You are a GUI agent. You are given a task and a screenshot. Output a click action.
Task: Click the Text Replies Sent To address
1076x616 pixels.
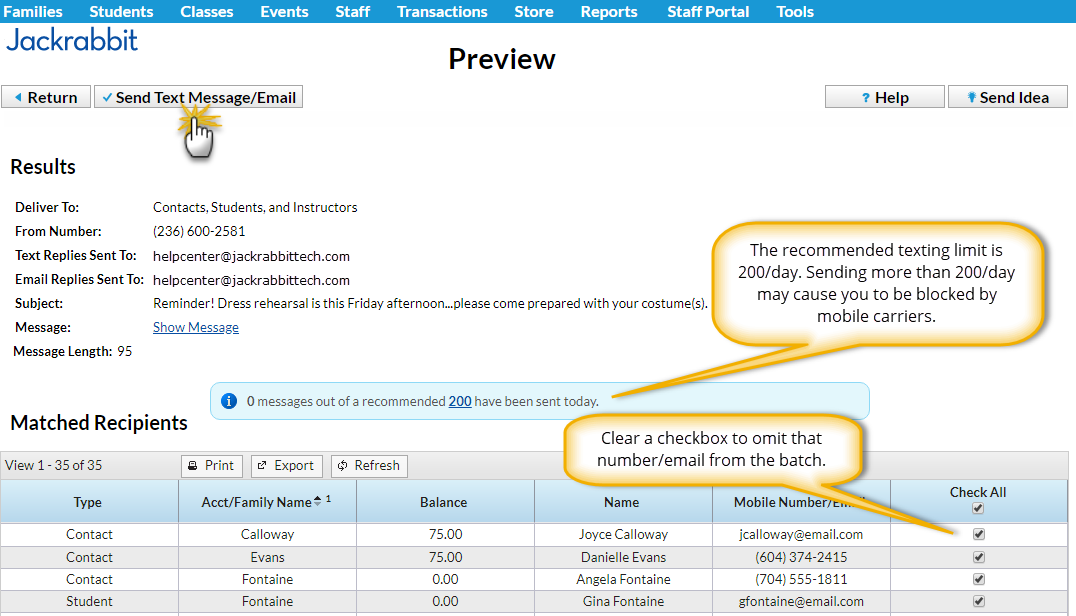click(x=251, y=256)
